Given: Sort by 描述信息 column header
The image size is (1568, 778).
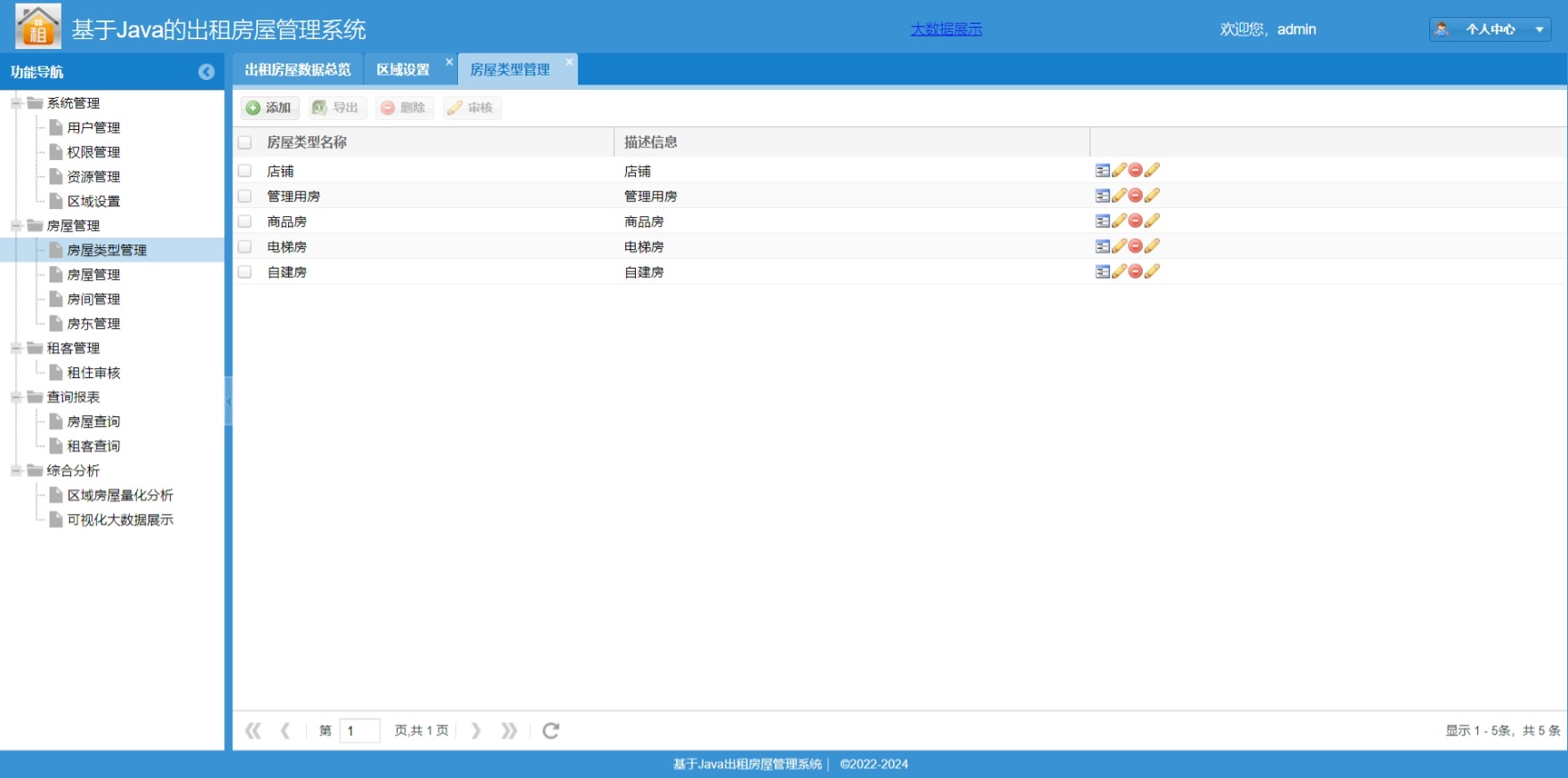Looking at the screenshot, I should coord(651,142).
